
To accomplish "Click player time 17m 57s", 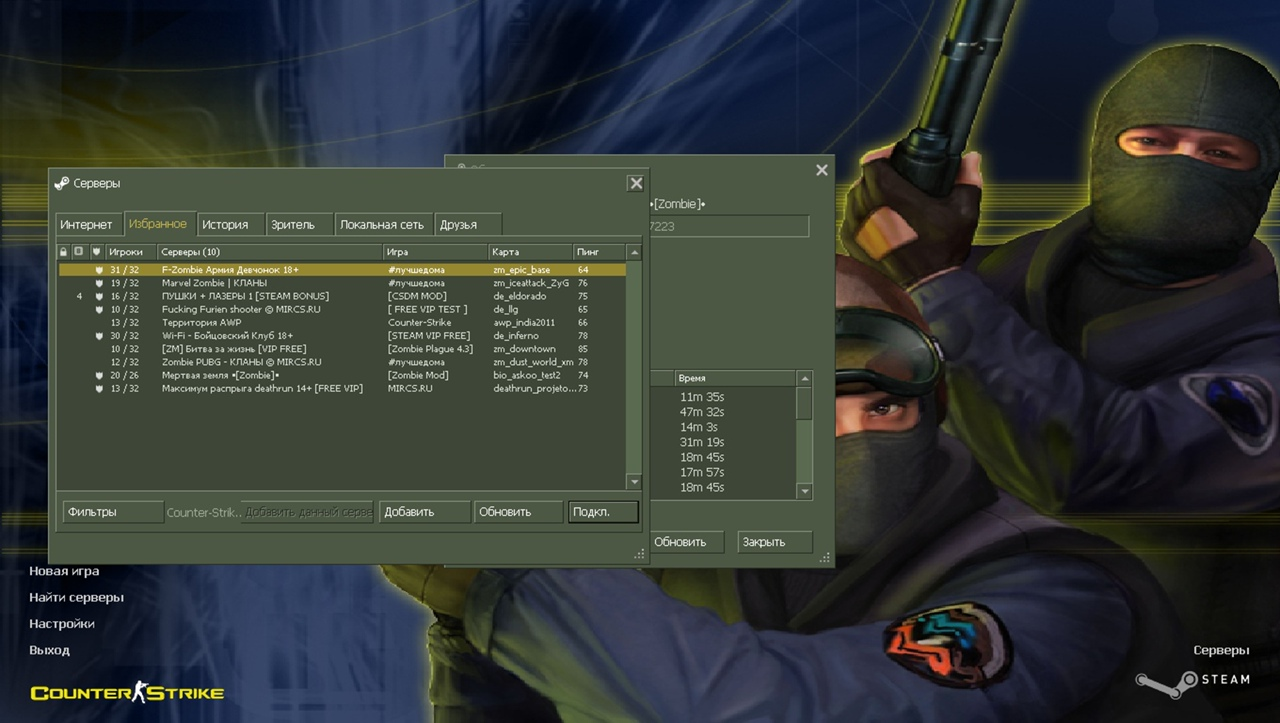I will pyautogui.click(x=702, y=472).
